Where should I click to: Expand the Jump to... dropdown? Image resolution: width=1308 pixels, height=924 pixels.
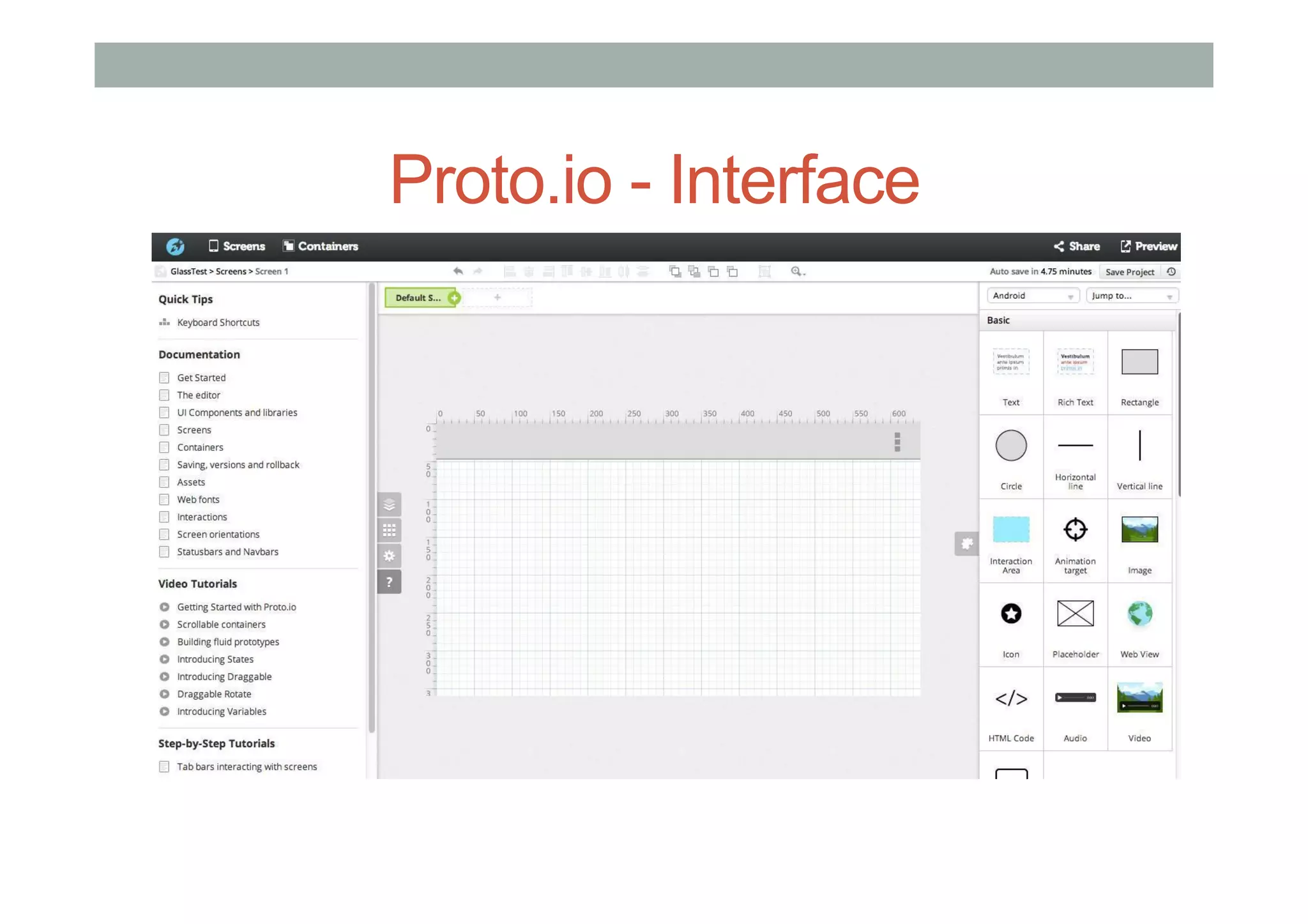tap(1131, 296)
